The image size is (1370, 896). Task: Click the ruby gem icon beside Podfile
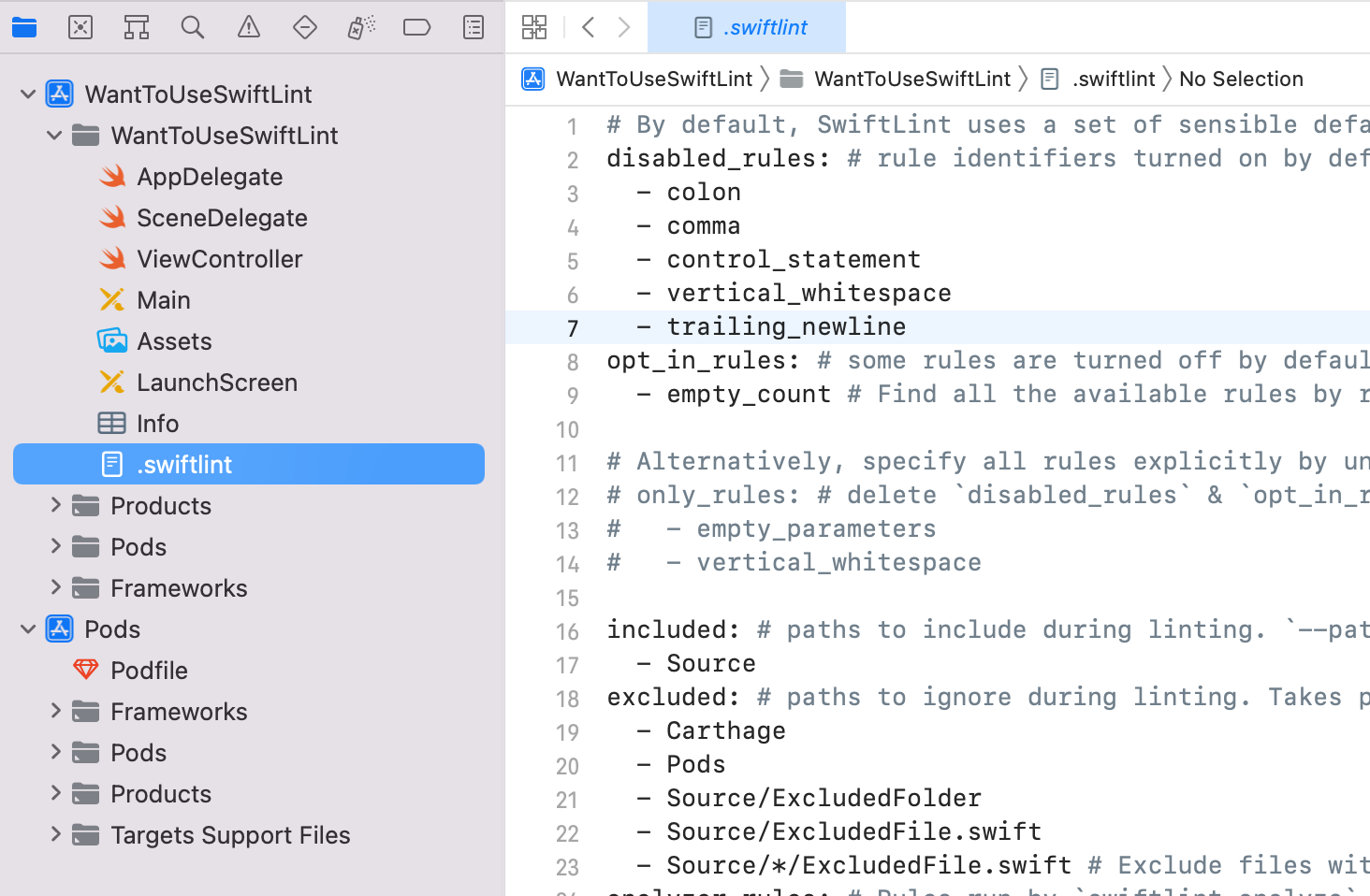(x=86, y=670)
